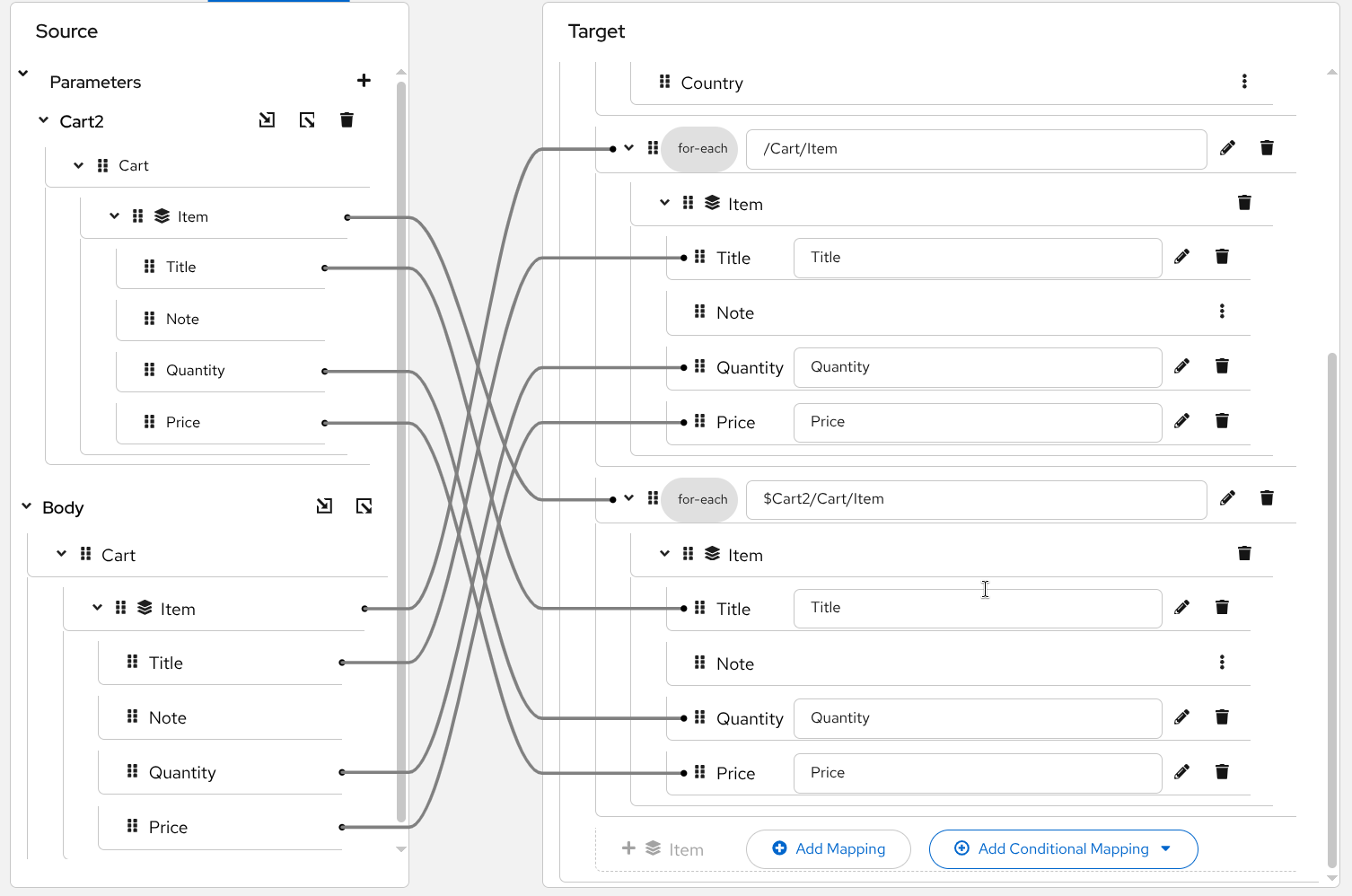Delete the second Price mapping with its trash icon
The width and height of the screenshot is (1352, 896).
point(1222,772)
